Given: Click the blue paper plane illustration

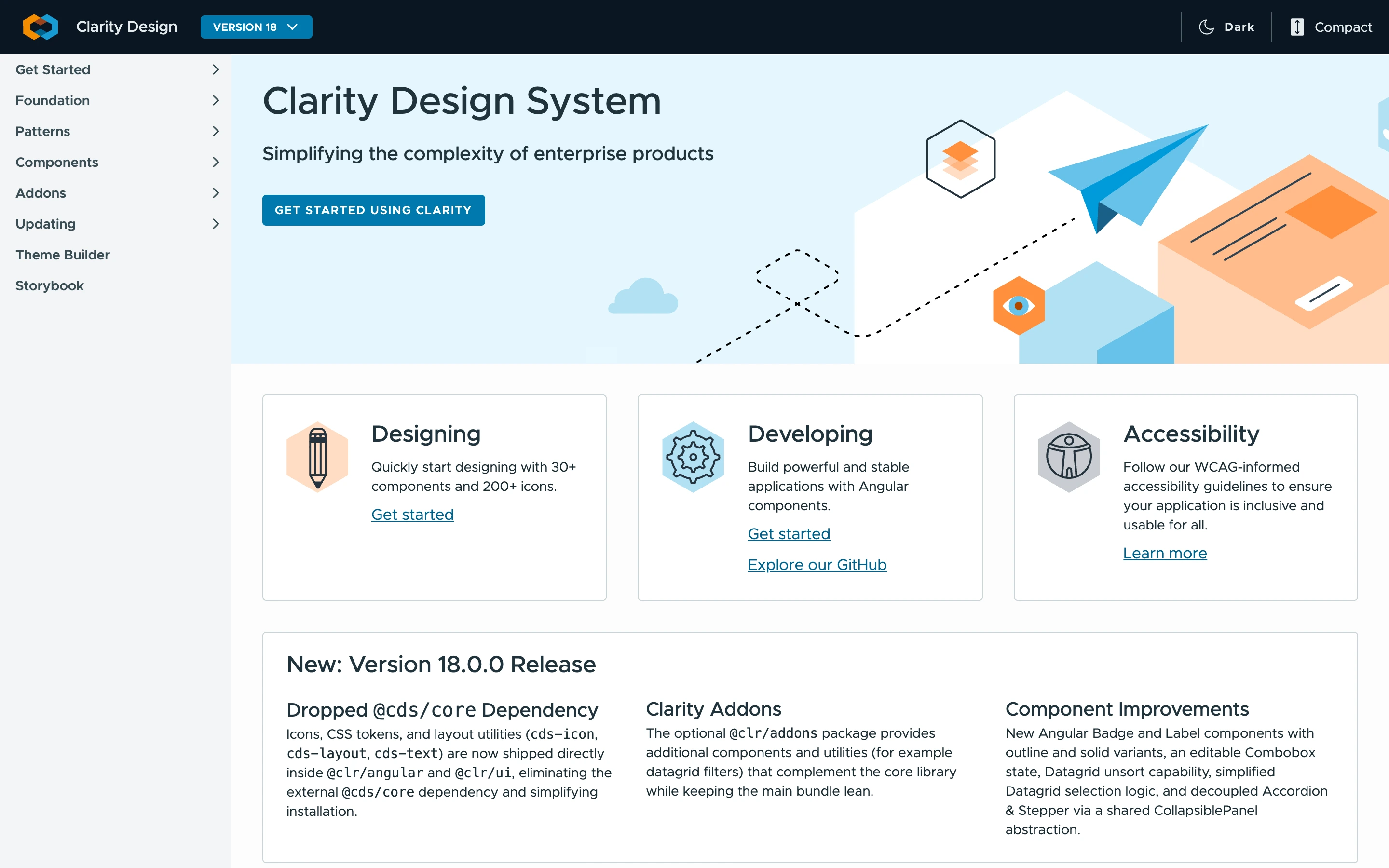Looking at the screenshot, I should 1128,179.
